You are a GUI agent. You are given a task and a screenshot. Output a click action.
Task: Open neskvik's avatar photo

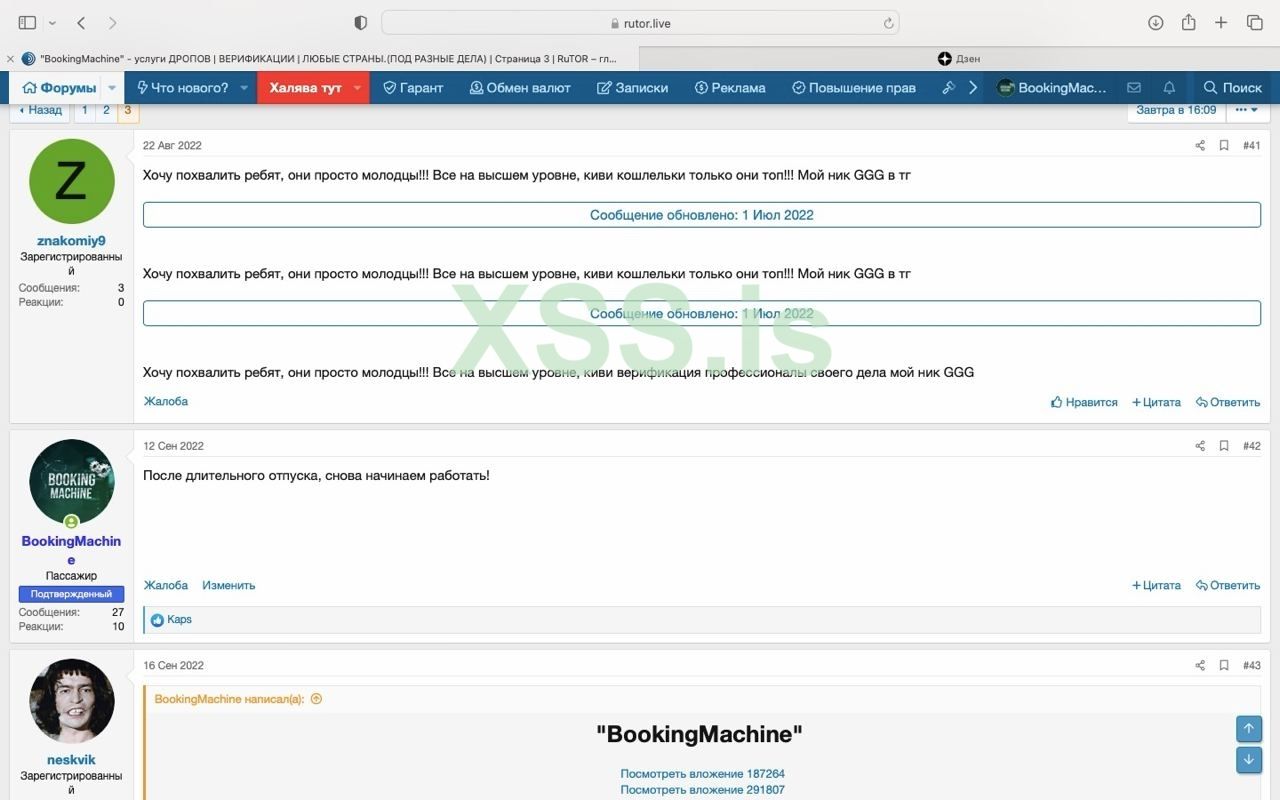72,701
